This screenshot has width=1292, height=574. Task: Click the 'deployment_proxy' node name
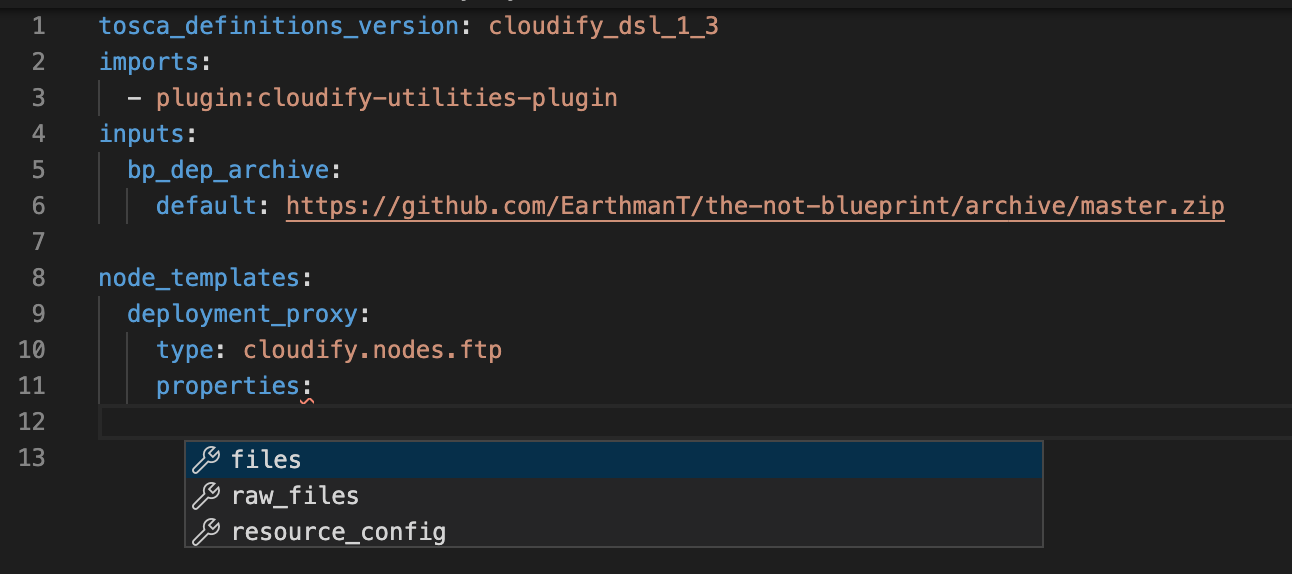click(242, 314)
